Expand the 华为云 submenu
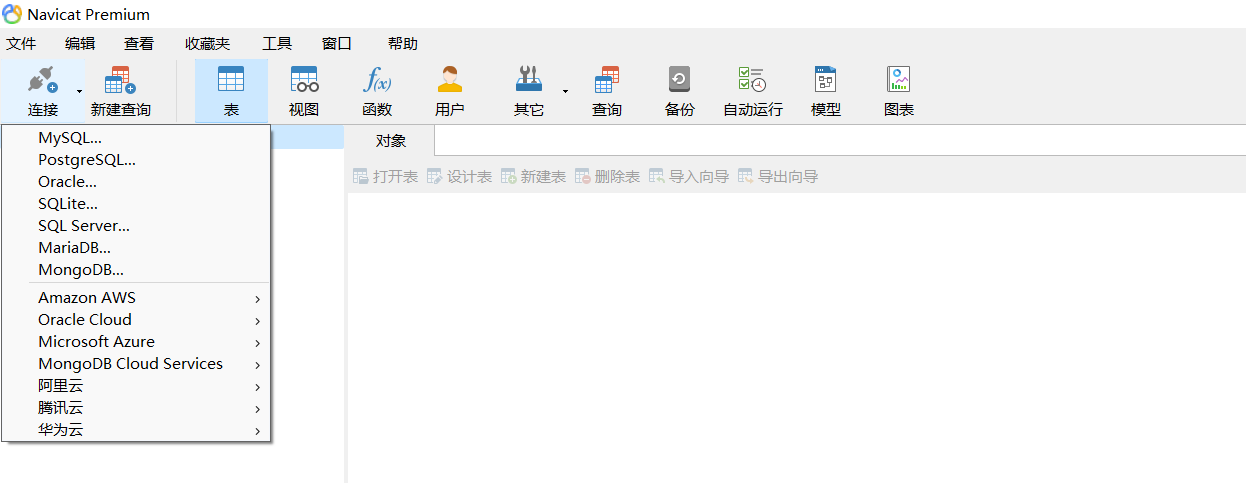Screen dimensions: 1246x483 tap(136, 430)
